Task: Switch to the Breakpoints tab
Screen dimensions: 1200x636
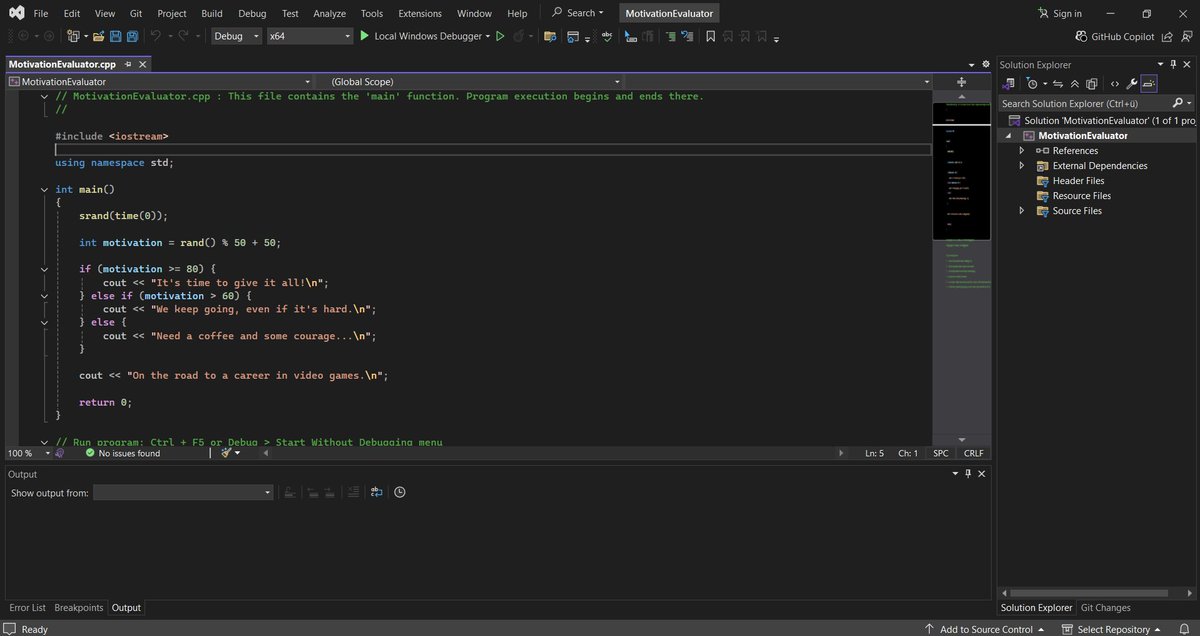Action: [79, 608]
